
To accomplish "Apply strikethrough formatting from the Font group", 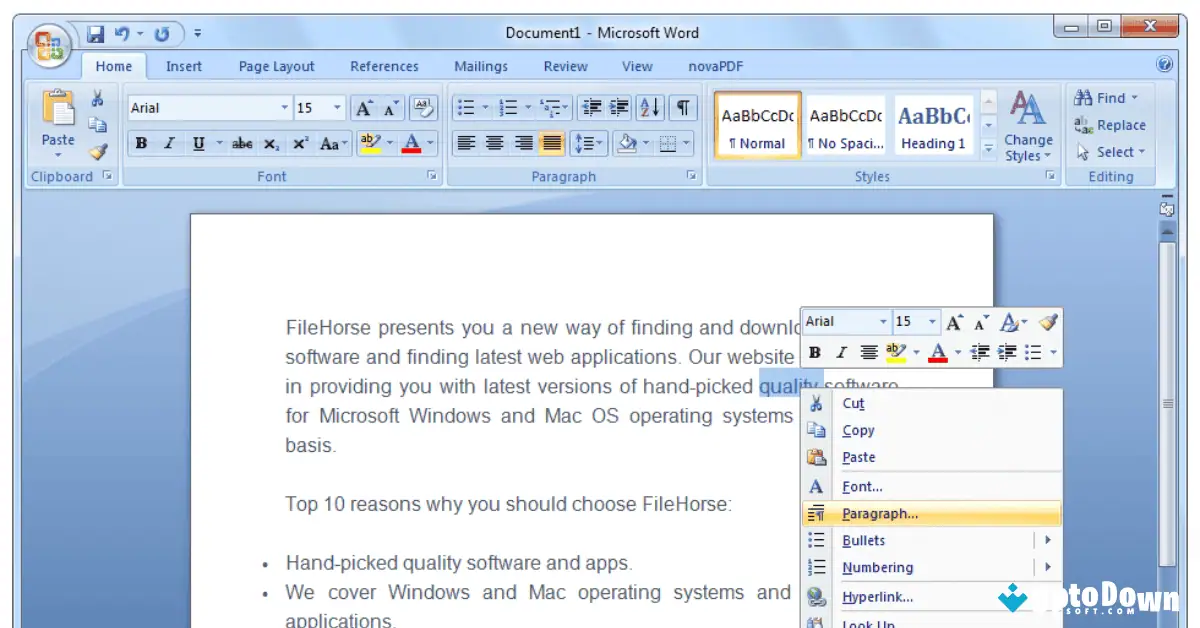I will point(241,143).
